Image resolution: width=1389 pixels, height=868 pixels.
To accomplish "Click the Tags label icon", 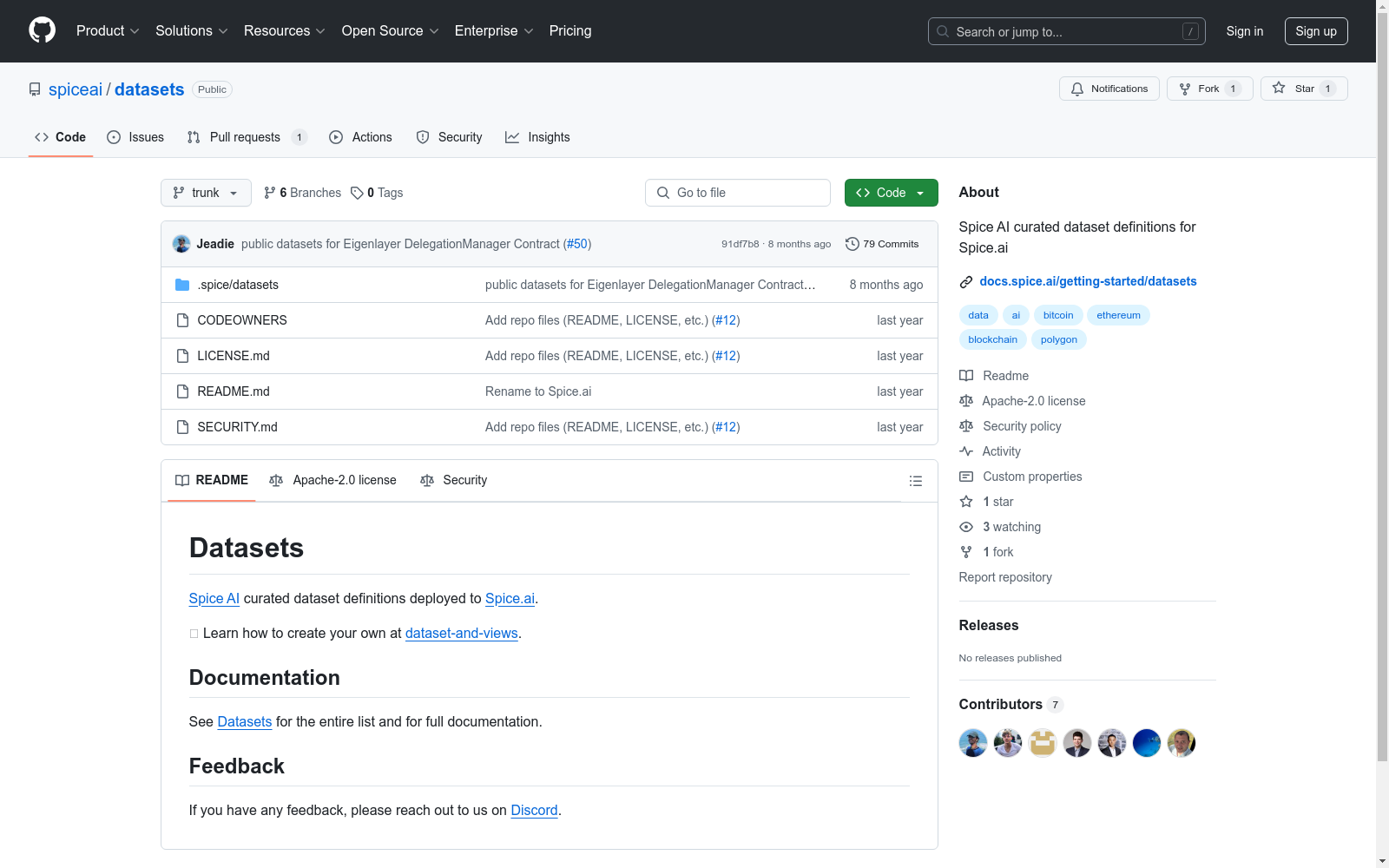I will 357,193.
